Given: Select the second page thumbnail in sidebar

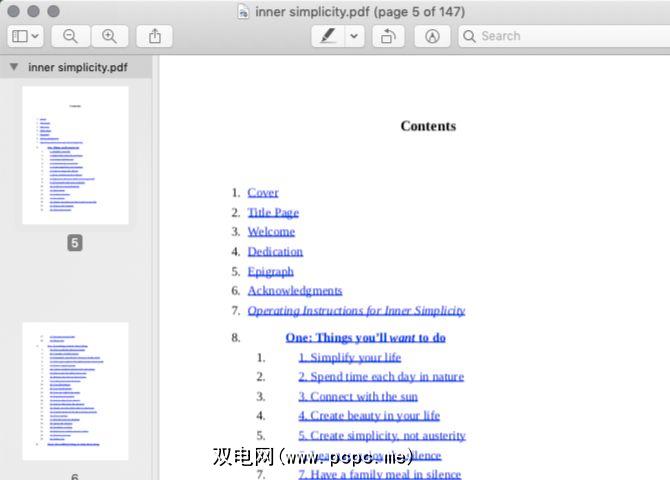Looking at the screenshot, I should coord(75,390).
